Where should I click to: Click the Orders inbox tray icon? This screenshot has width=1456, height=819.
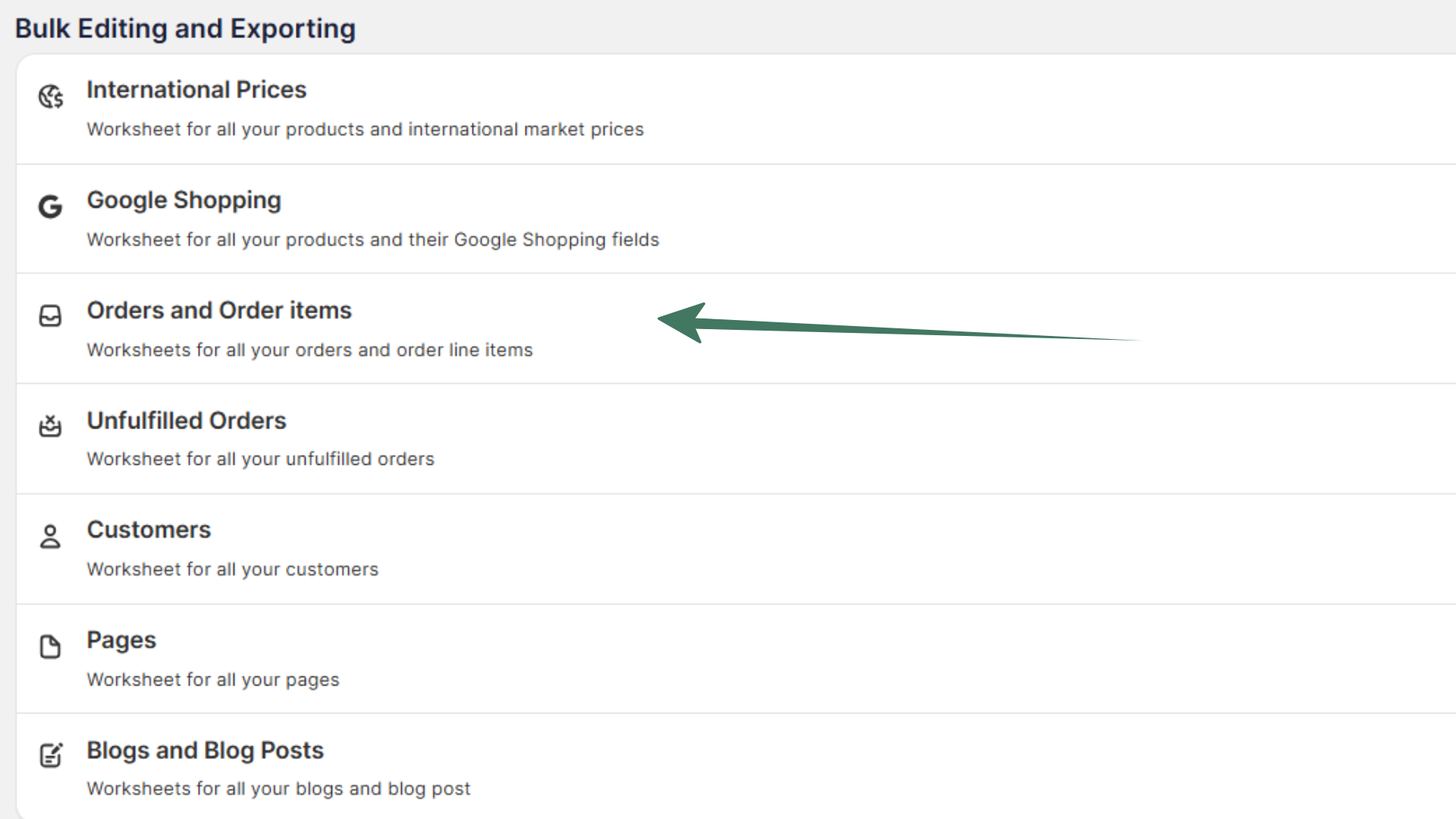pyautogui.click(x=51, y=315)
